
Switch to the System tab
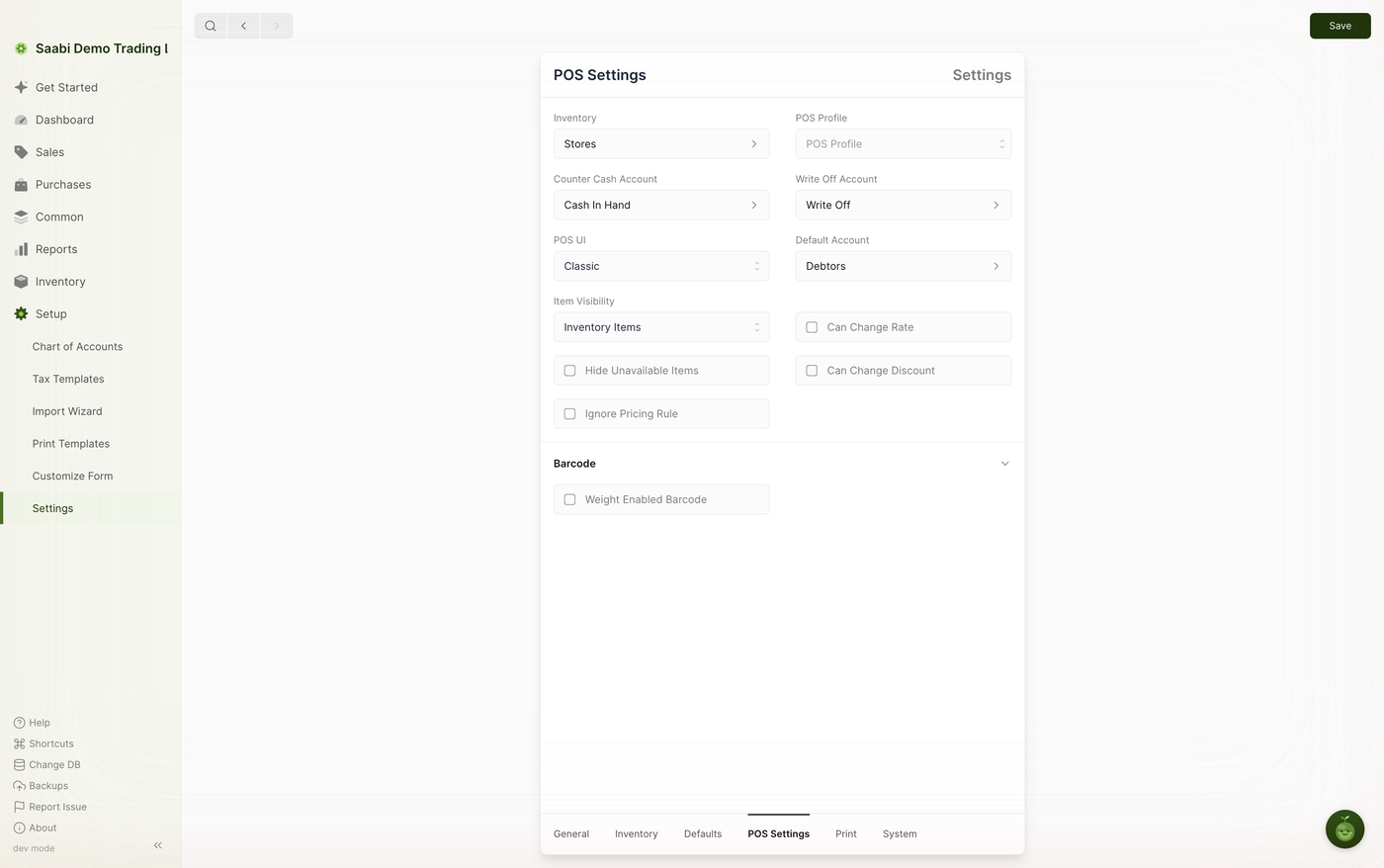point(900,834)
